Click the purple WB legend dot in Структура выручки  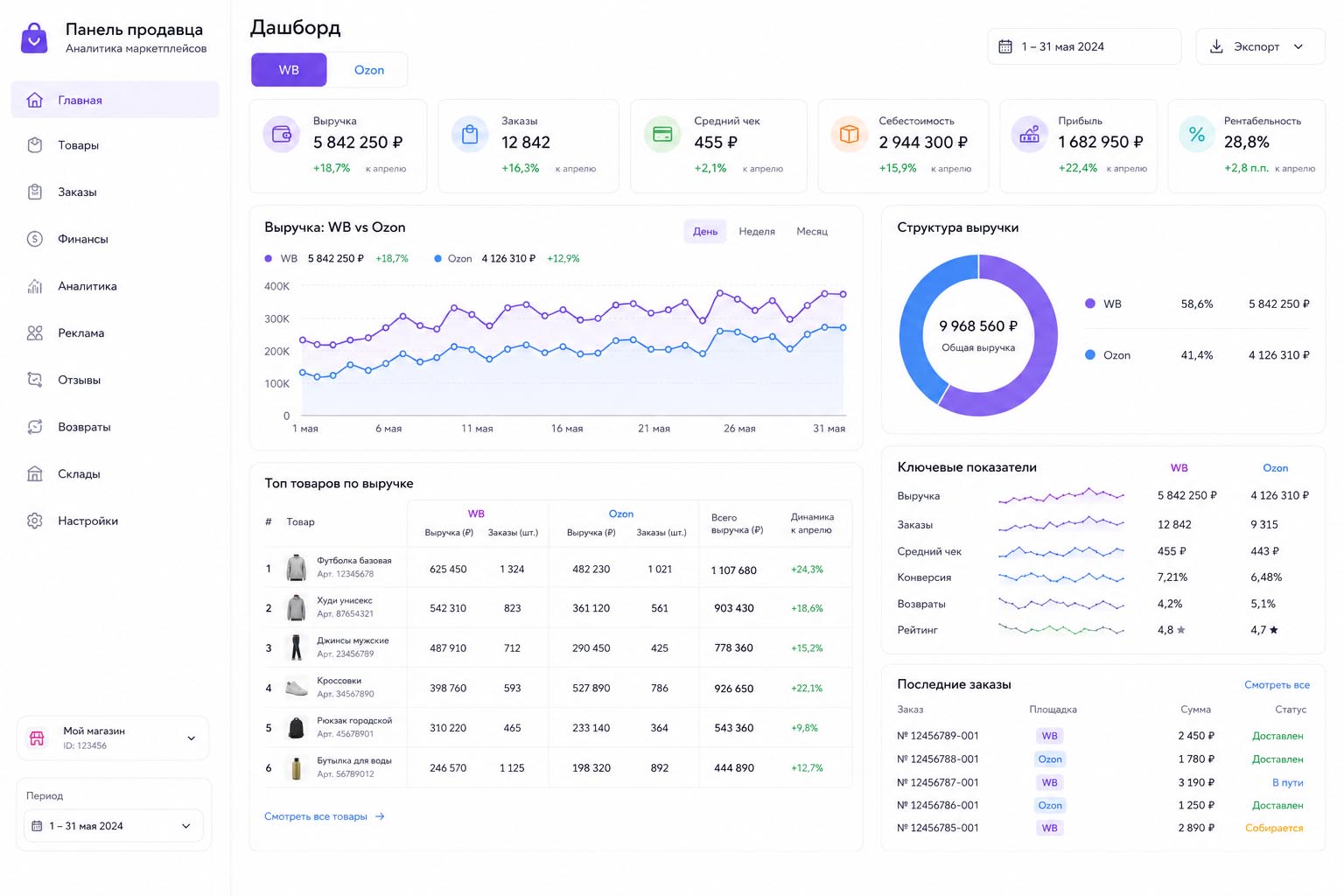tap(1090, 304)
